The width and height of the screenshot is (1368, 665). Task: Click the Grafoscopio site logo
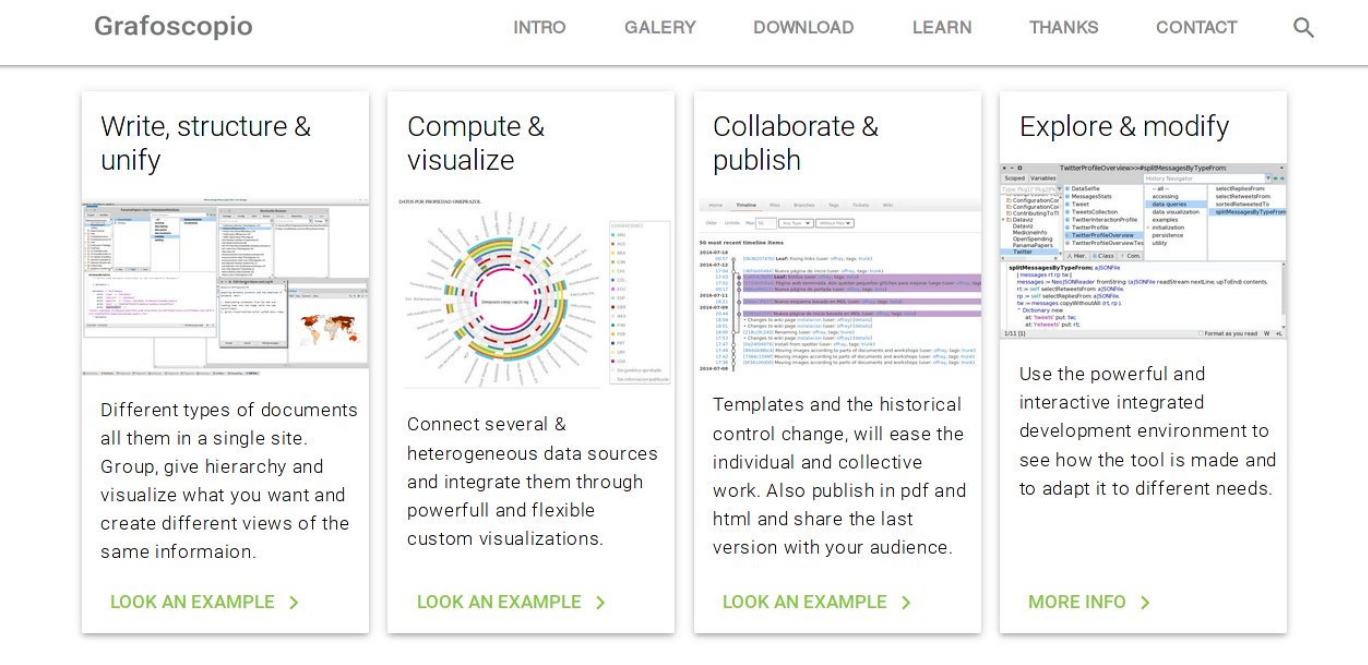click(x=173, y=27)
